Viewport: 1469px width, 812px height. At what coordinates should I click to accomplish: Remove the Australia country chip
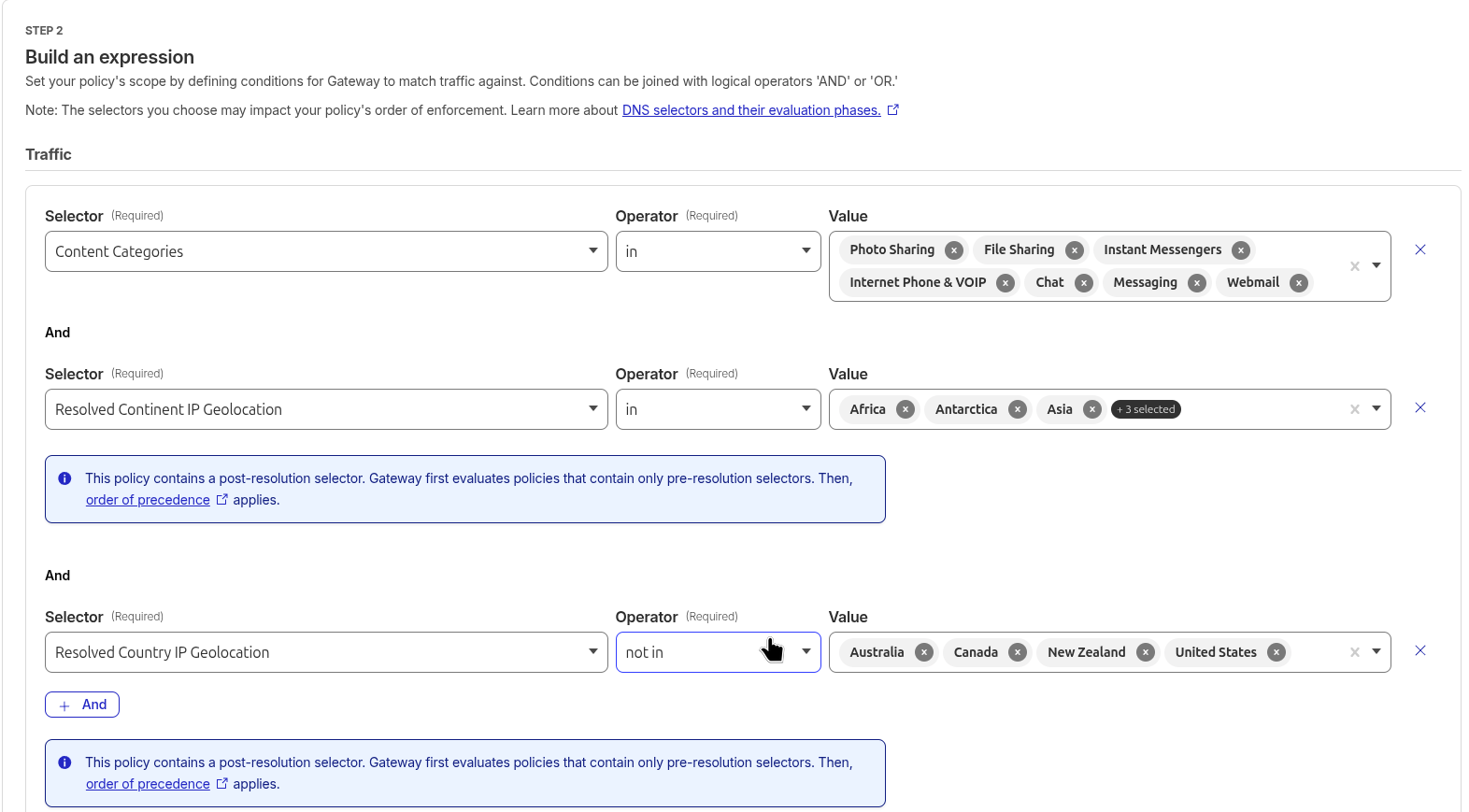[924, 652]
